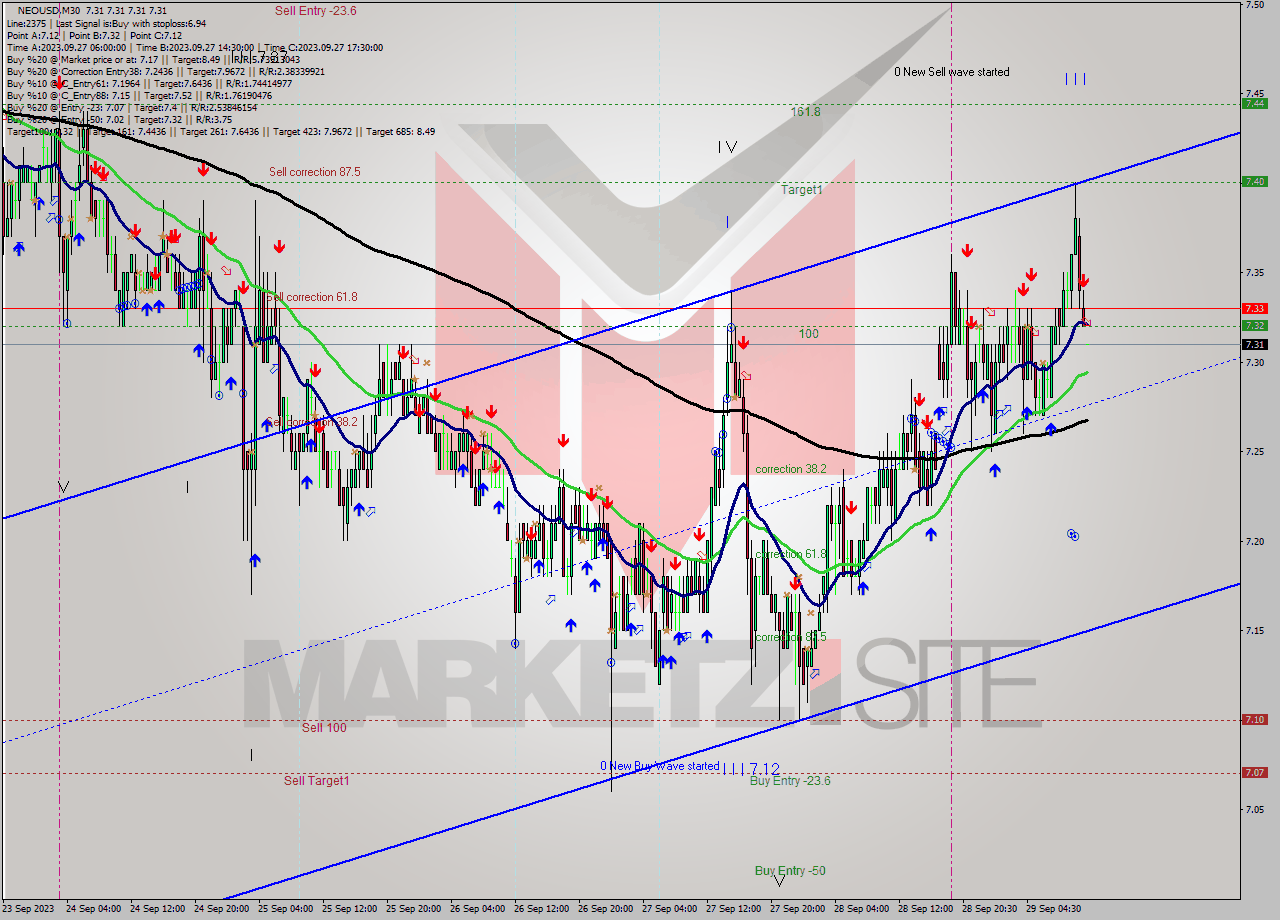
Task: Select the green 'Target1' label
Action: [802, 189]
